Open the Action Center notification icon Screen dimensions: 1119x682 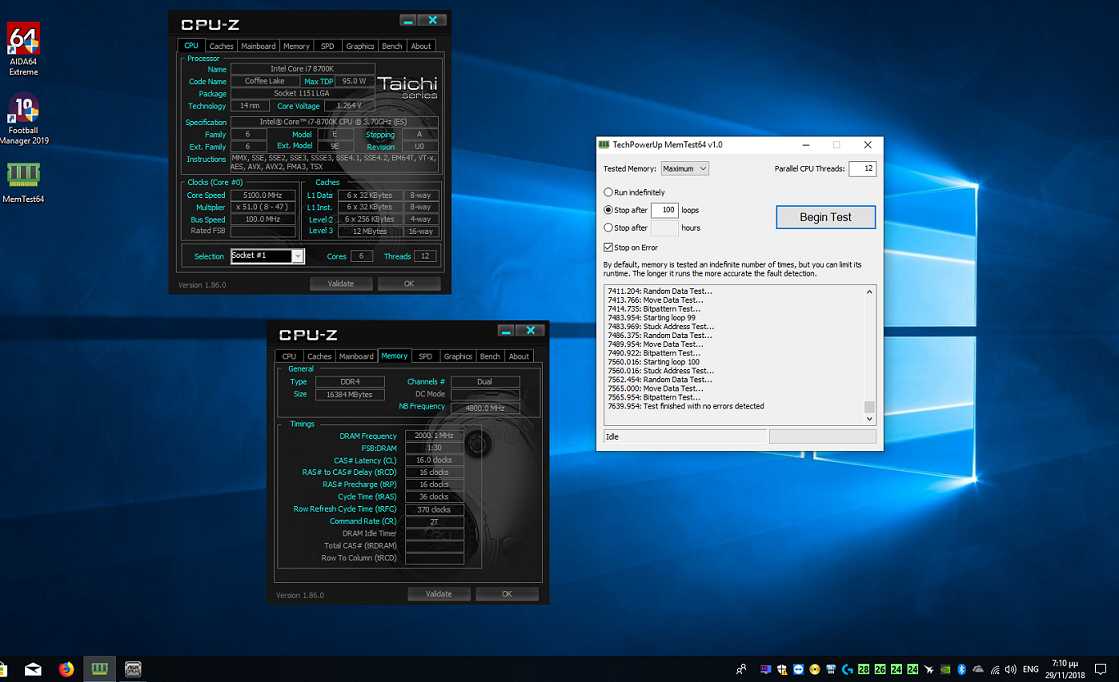1100,669
